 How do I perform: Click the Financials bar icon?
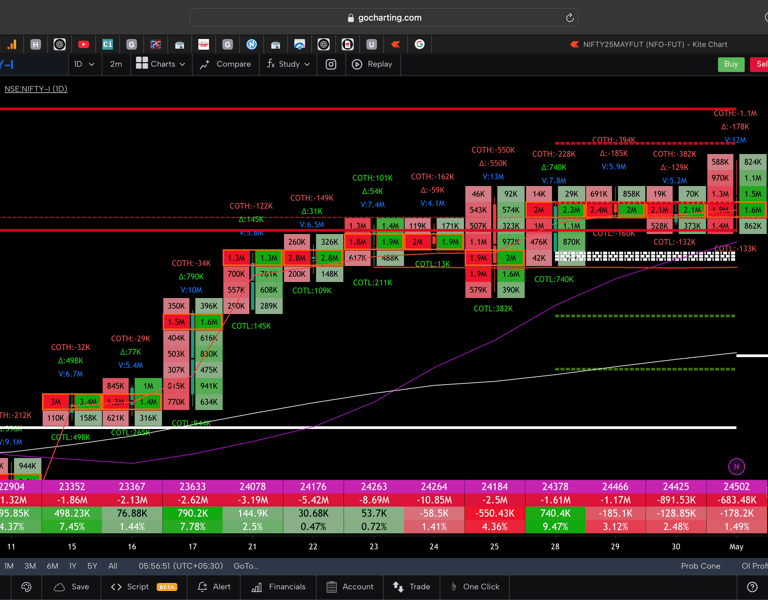257,587
